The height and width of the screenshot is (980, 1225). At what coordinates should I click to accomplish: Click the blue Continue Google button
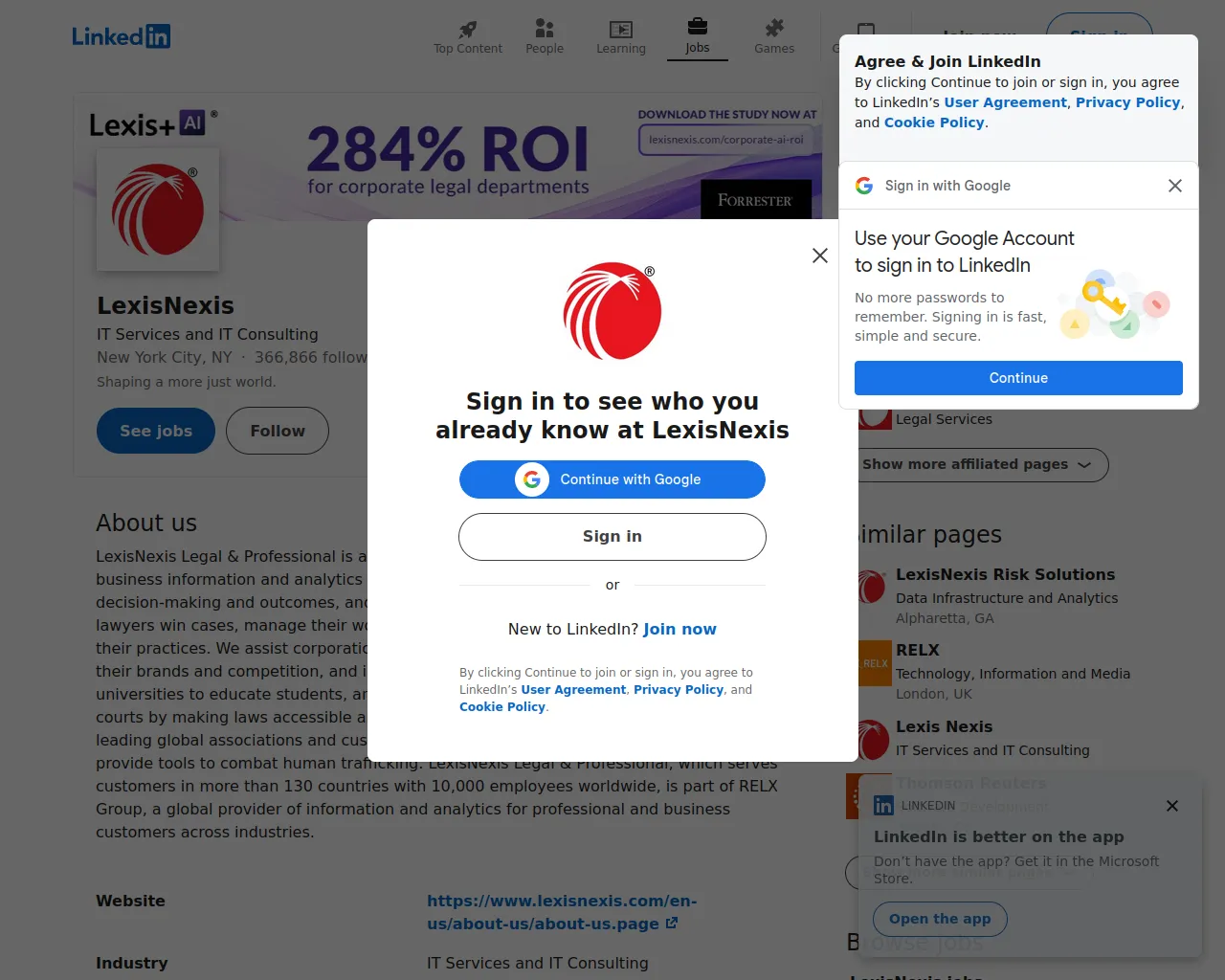(1018, 378)
